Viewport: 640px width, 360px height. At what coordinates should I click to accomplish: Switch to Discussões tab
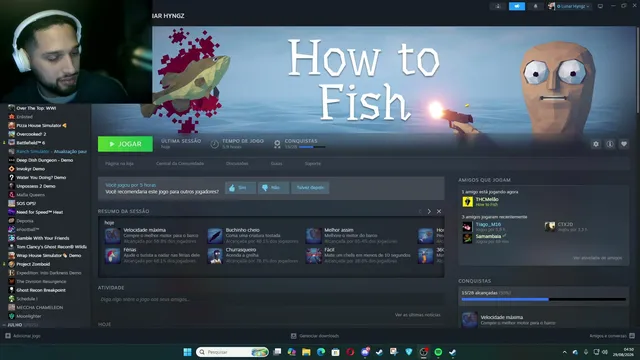237,163
